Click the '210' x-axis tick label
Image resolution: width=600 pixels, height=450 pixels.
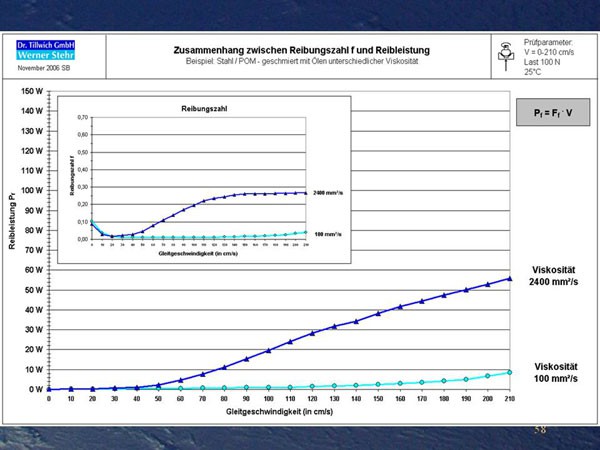(509, 399)
